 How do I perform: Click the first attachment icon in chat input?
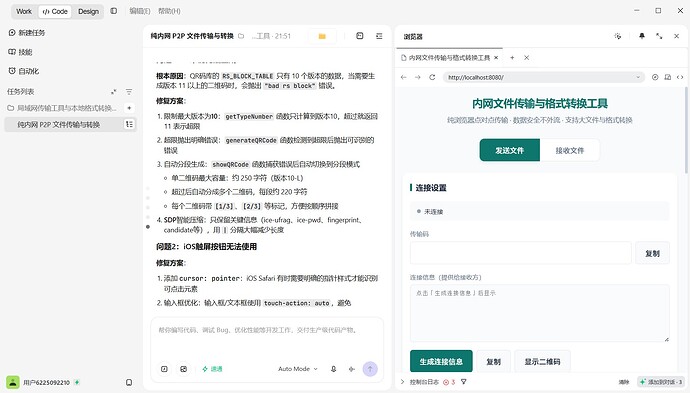point(164,369)
